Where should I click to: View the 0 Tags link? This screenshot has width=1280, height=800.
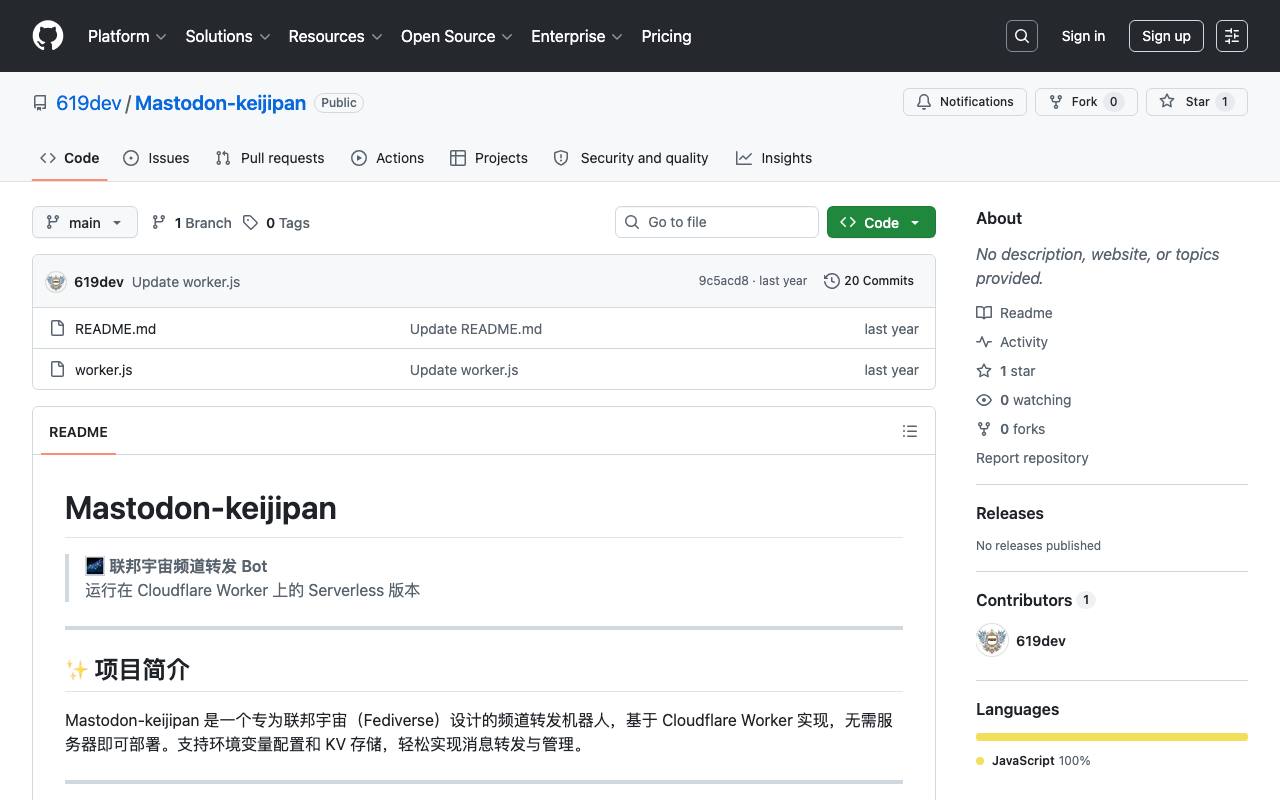click(x=276, y=223)
